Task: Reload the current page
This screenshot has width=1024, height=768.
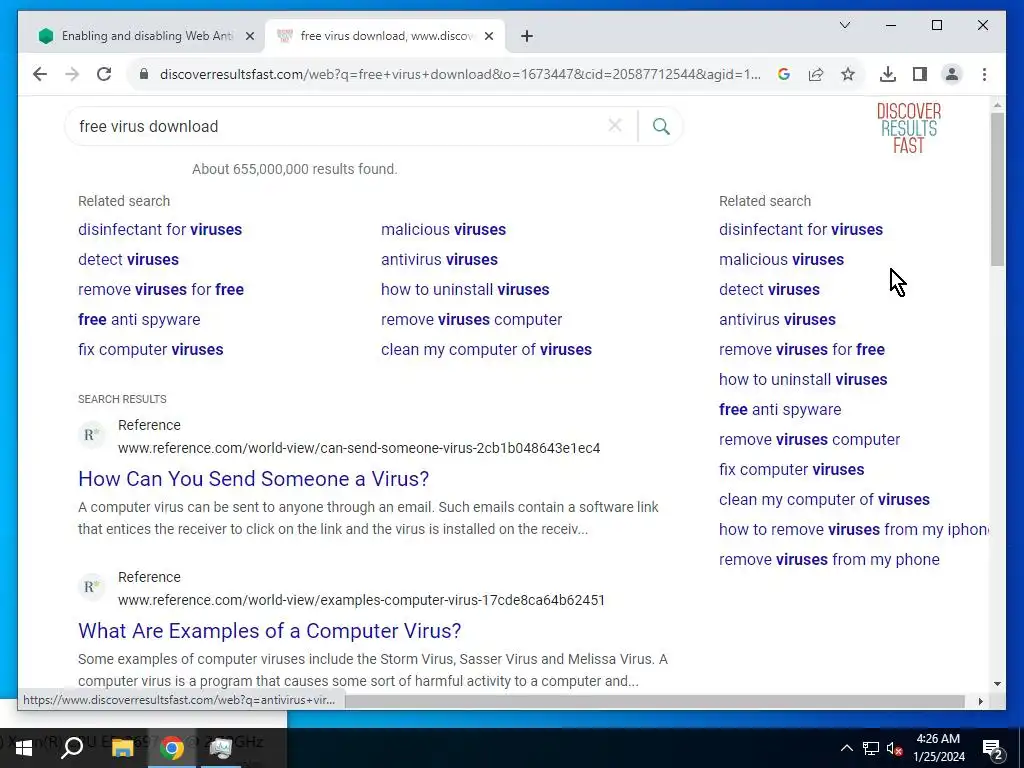Action: [x=104, y=74]
